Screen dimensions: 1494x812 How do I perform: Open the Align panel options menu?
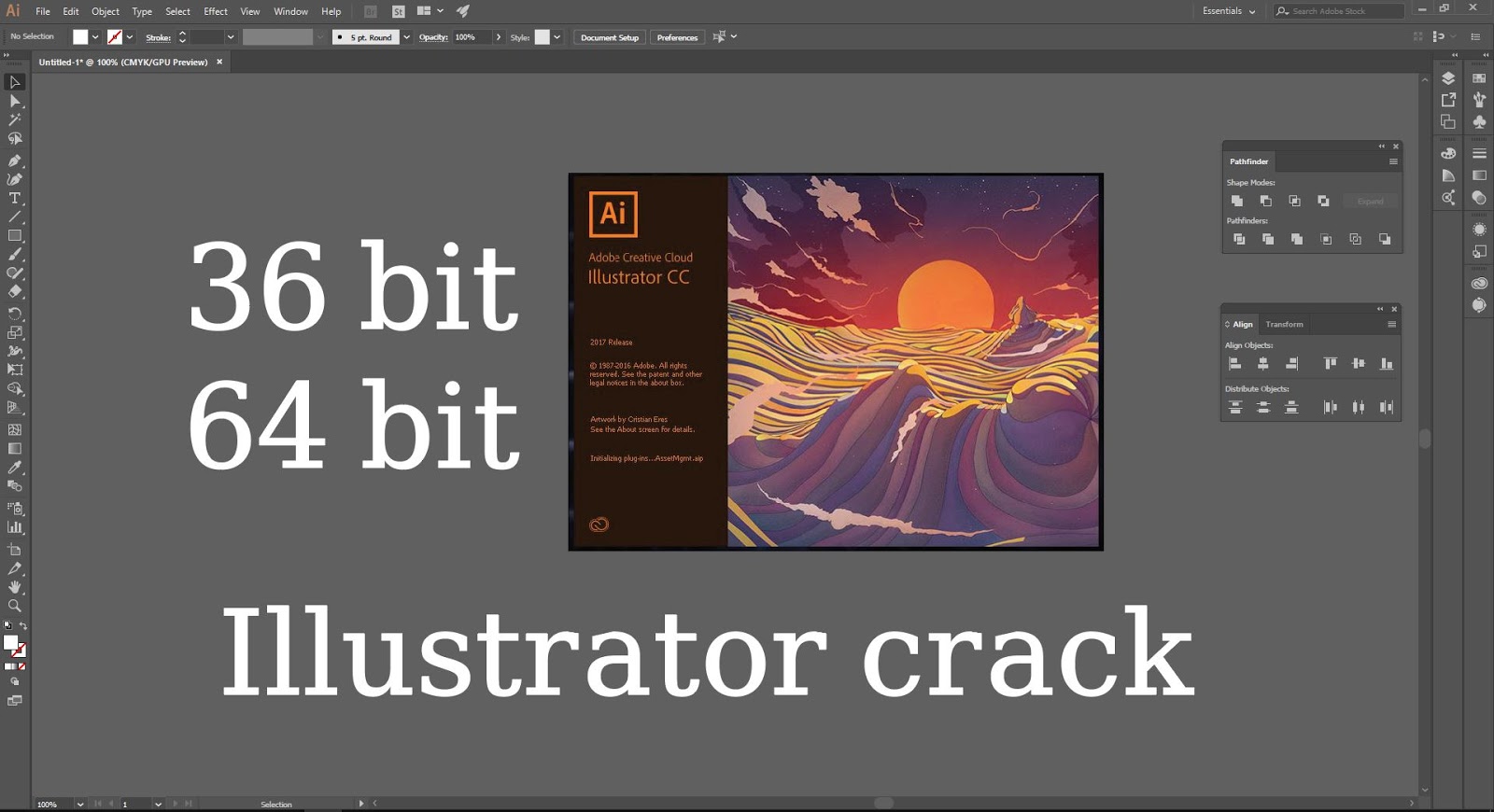coord(1391,324)
